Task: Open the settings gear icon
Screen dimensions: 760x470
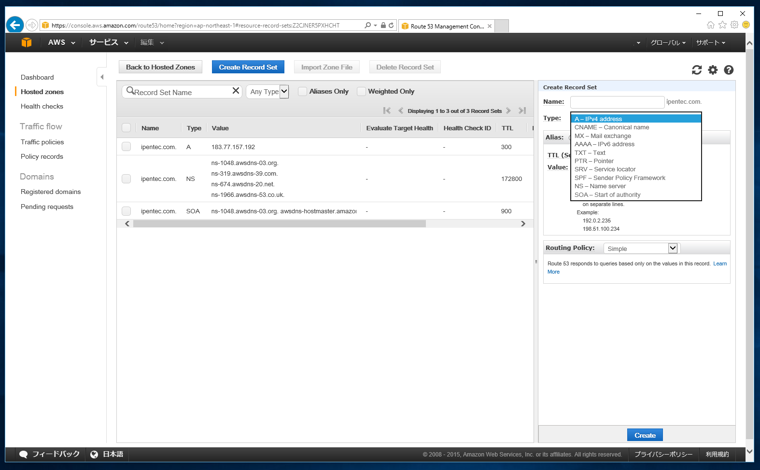Action: coord(712,70)
